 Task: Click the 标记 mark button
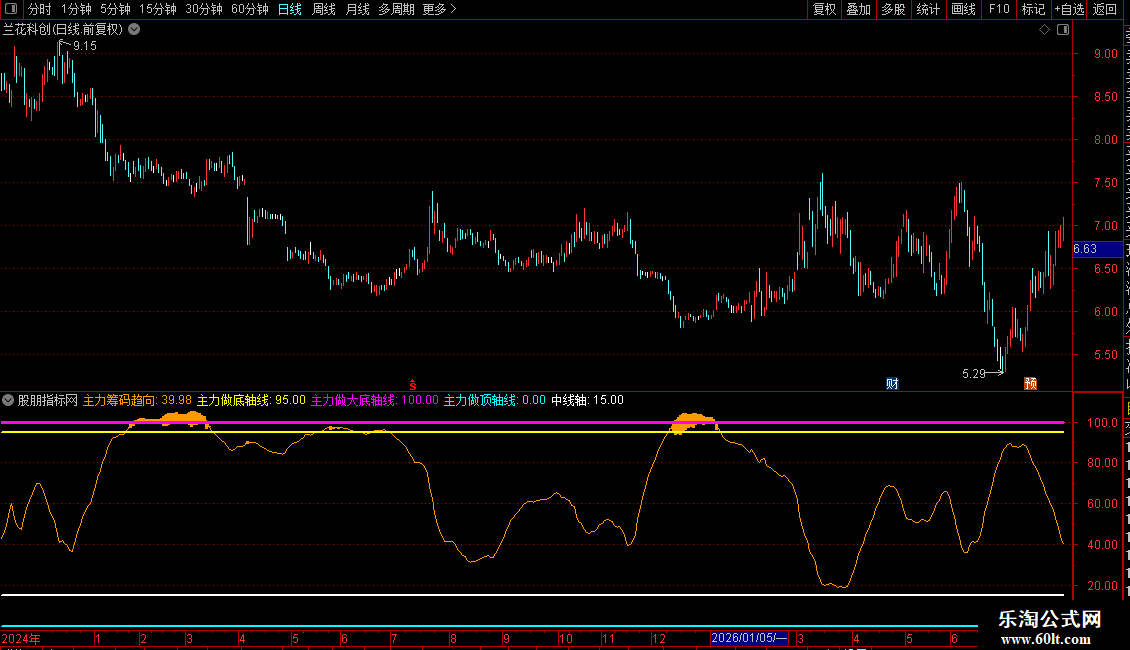point(1033,9)
